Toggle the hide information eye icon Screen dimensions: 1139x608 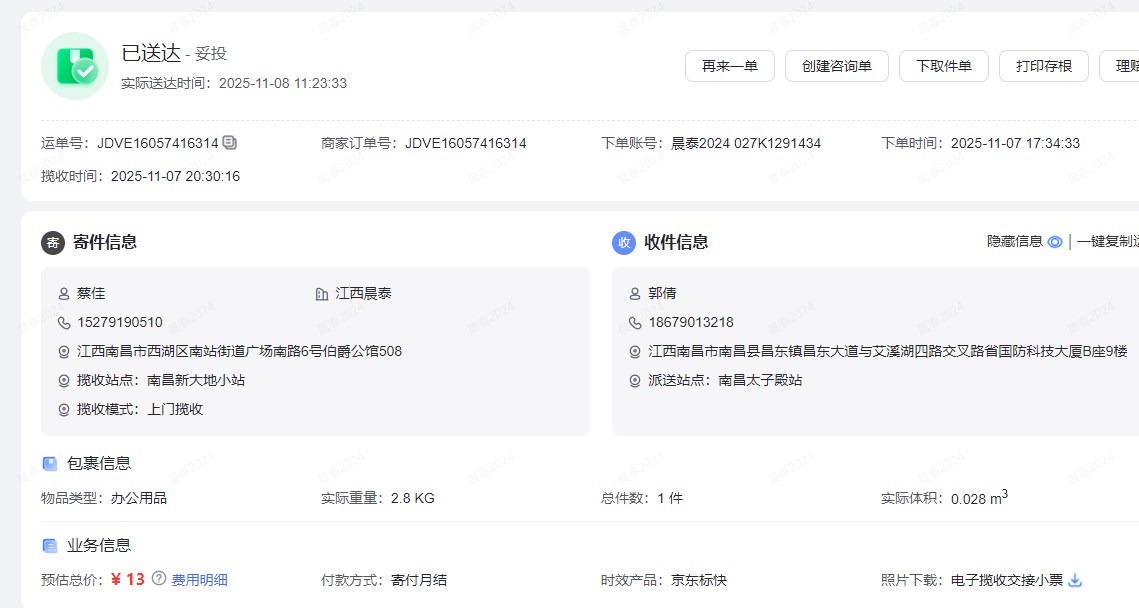(1054, 242)
